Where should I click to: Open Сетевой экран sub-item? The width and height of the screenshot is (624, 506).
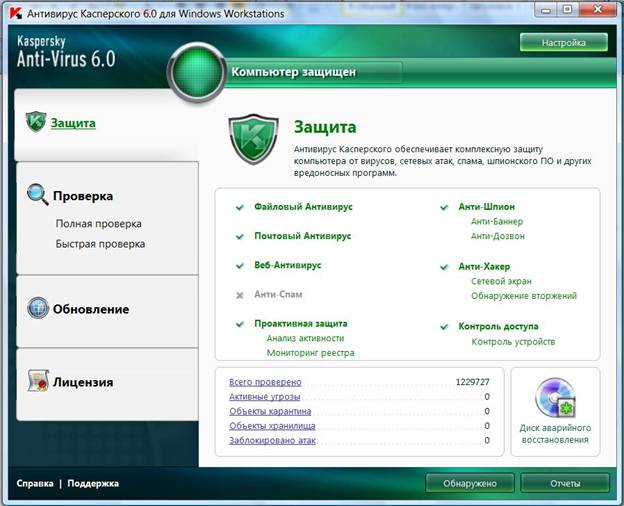click(501, 281)
